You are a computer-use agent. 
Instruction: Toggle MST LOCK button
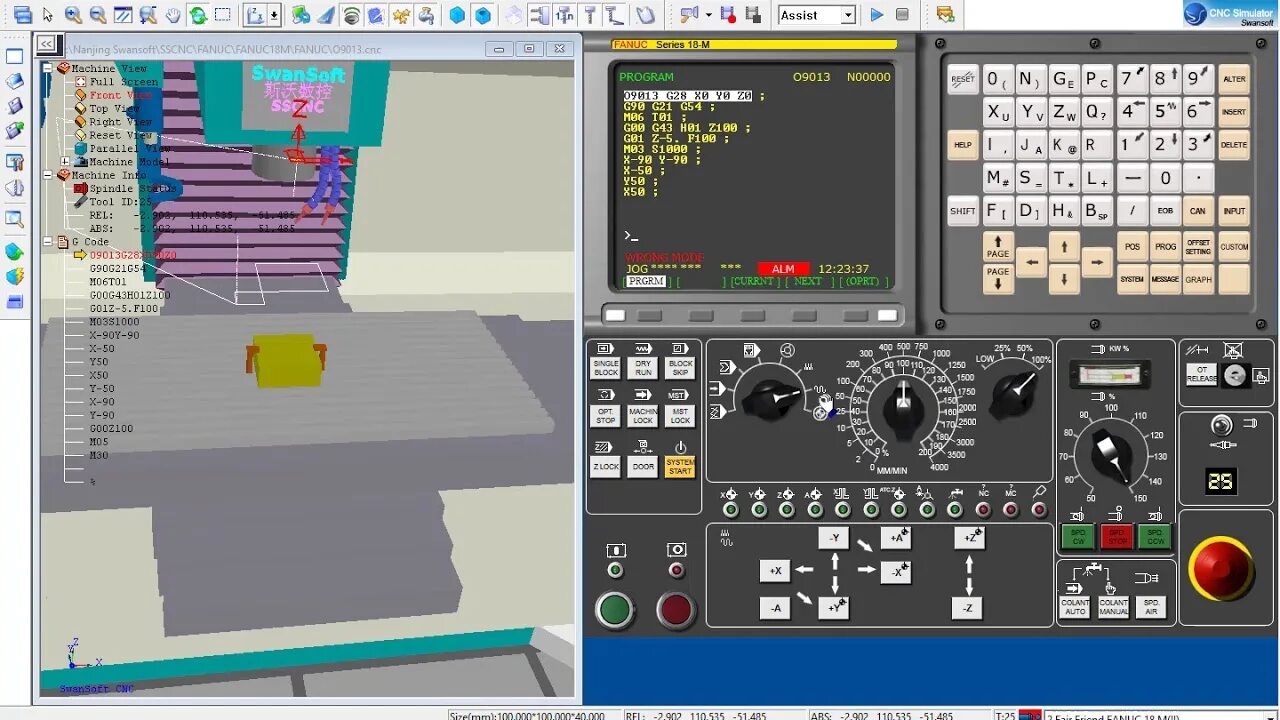[680, 415]
